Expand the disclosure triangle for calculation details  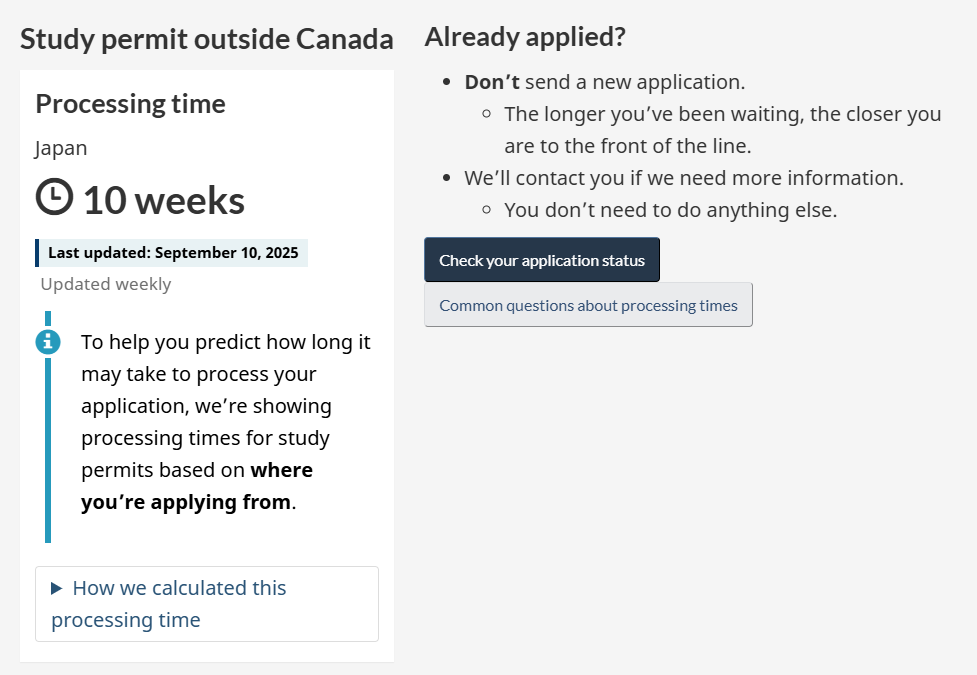pos(57,589)
